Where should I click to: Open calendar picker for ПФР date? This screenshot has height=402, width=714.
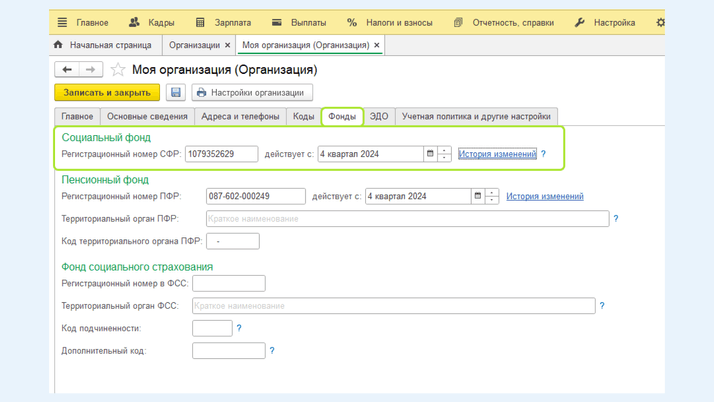coord(478,196)
